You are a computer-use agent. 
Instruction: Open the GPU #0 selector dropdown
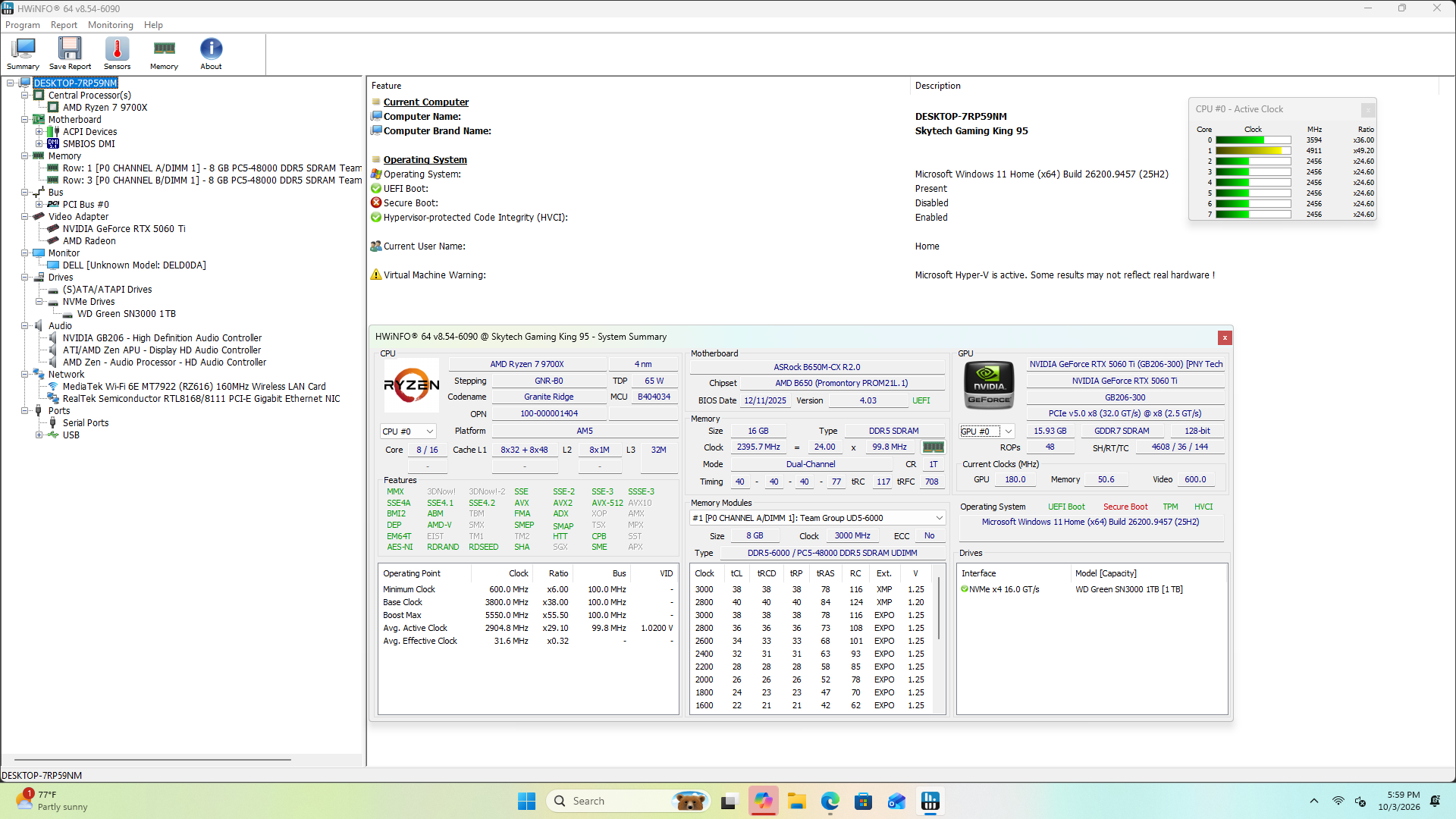point(987,431)
